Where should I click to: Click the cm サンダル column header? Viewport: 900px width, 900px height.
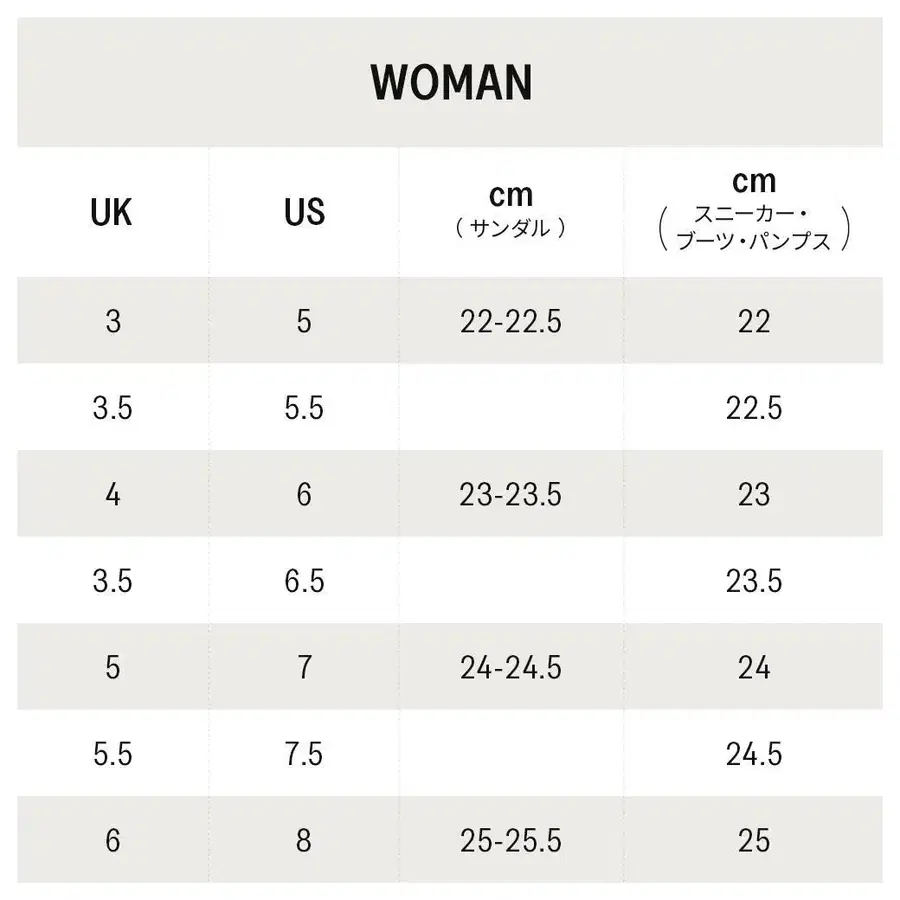pyautogui.click(x=511, y=210)
